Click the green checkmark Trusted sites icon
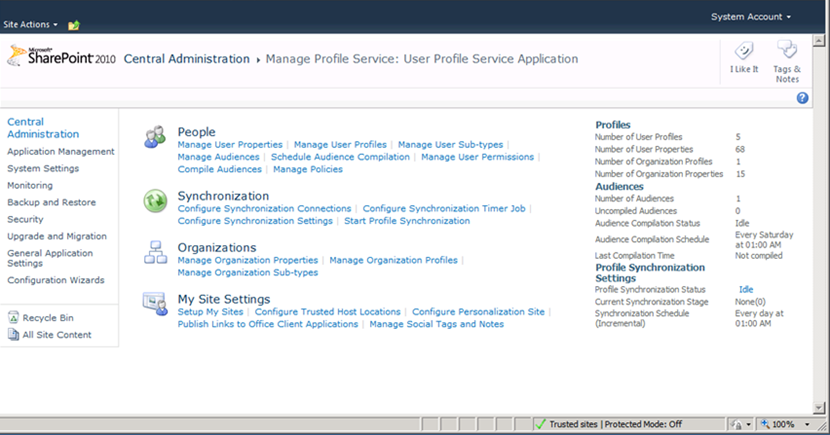Viewport: 830px width, 435px height. click(x=540, y=424)
